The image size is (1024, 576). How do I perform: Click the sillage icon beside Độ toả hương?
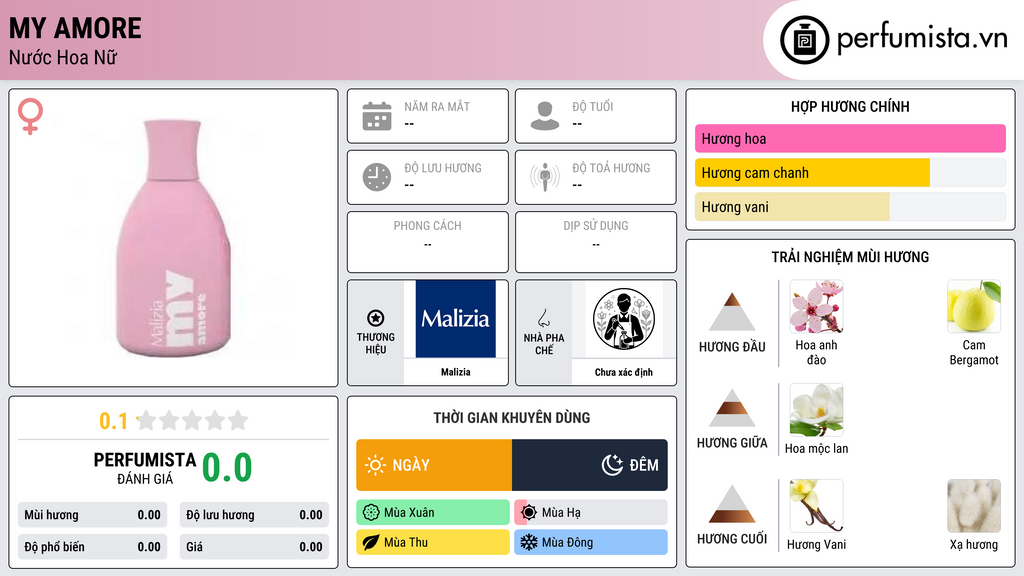(x=545, y=177)
